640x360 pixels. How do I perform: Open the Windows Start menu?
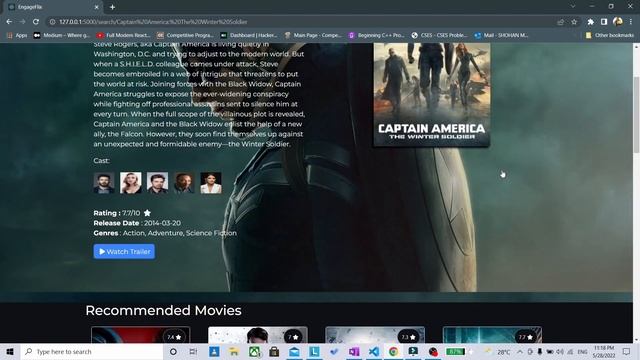pos(10,351)
